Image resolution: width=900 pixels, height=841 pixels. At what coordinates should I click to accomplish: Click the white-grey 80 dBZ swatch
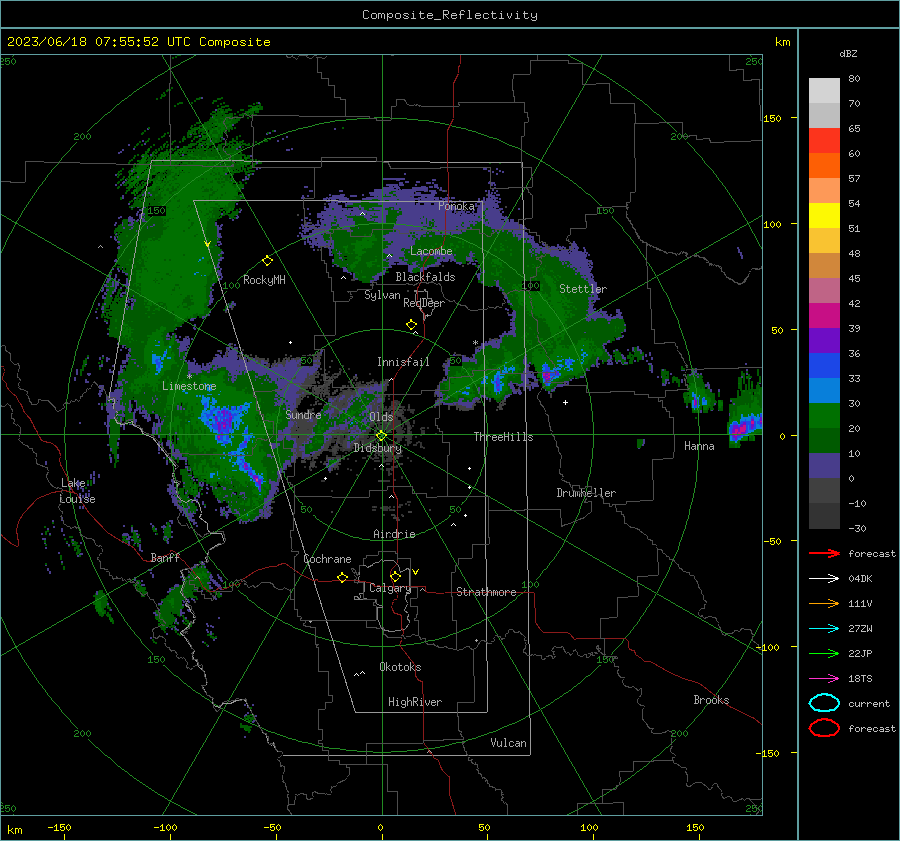point(824,91)
